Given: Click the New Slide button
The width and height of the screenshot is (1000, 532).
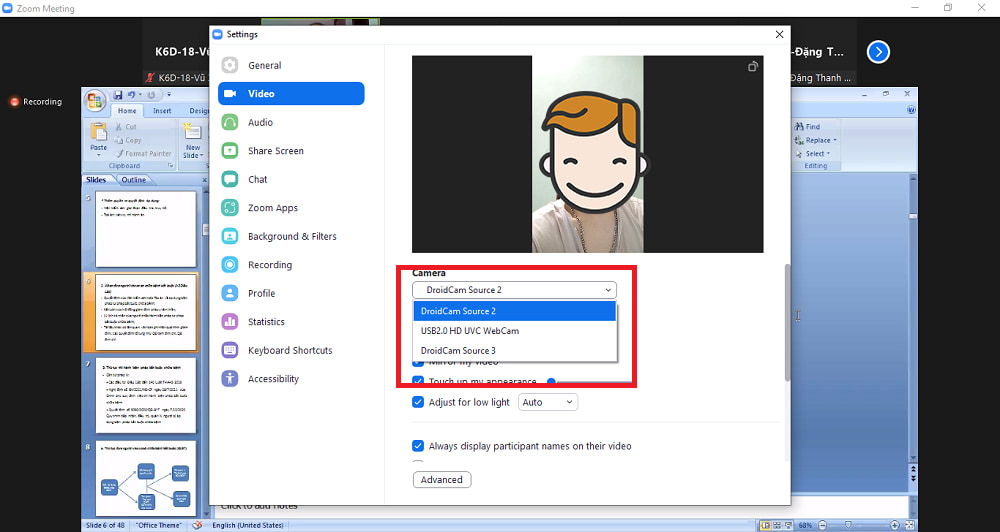Looking at the screenshot, I should [x=192, y=142].
